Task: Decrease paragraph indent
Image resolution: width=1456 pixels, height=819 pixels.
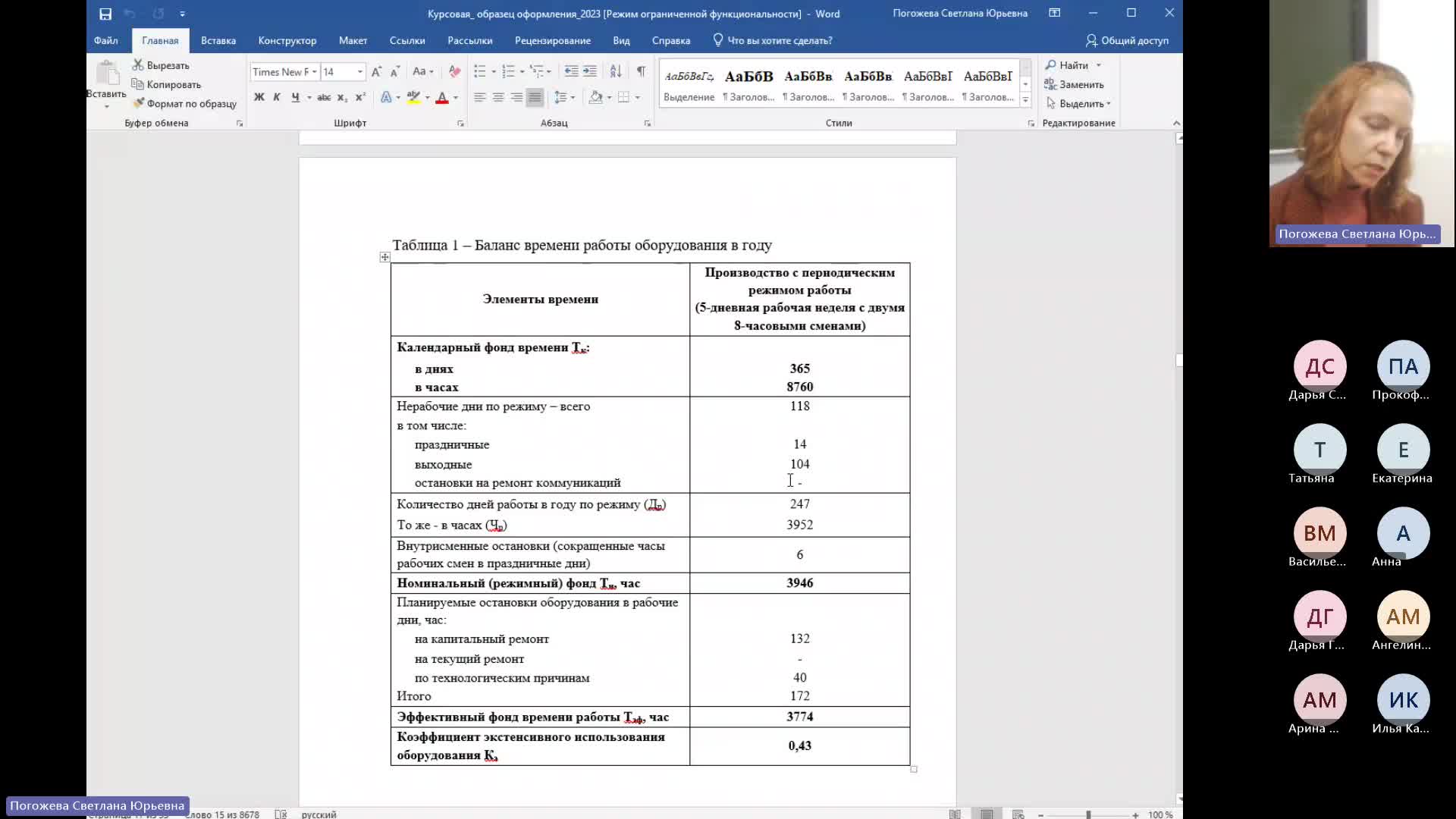Action: pos(572,71)
